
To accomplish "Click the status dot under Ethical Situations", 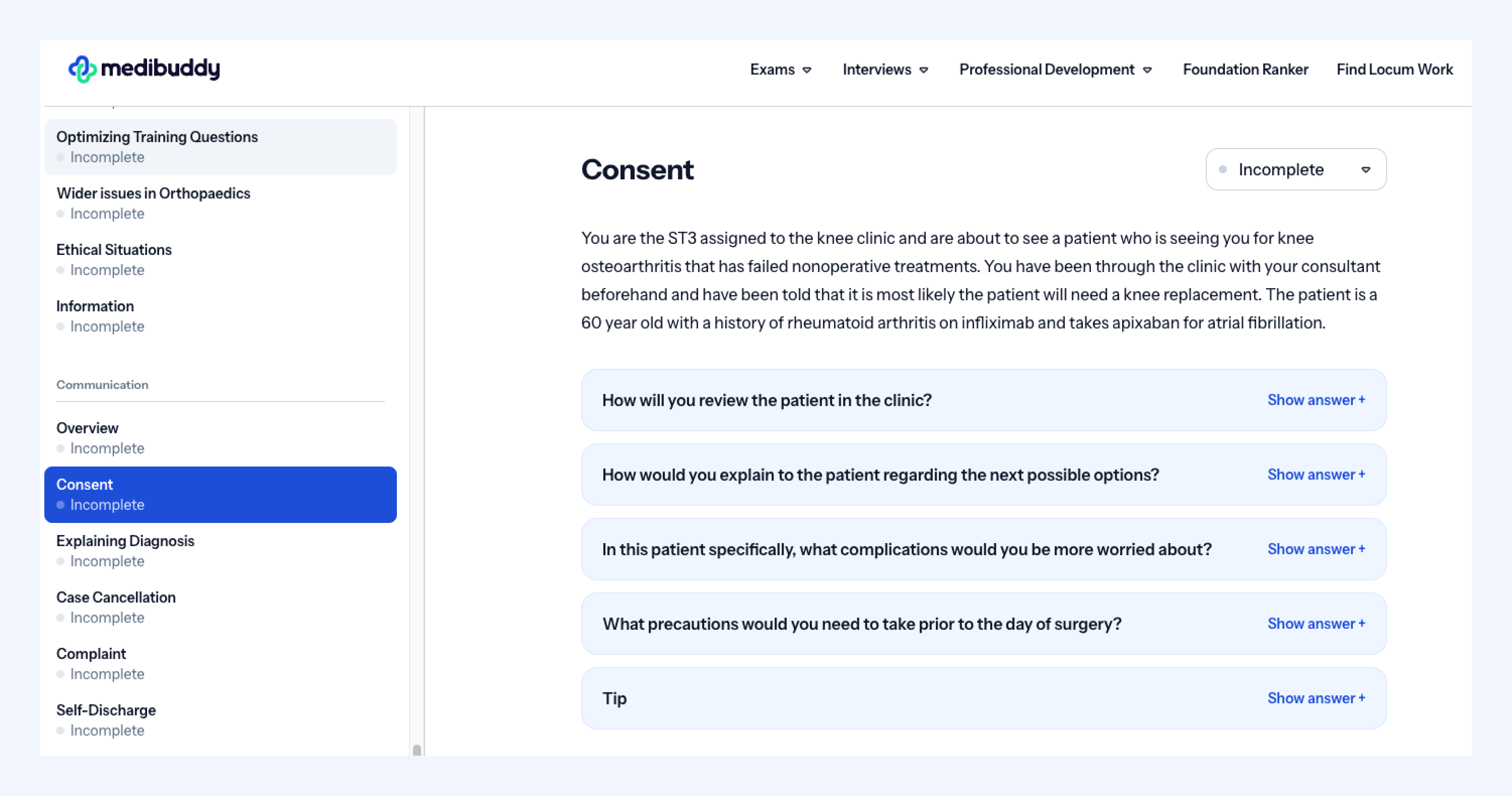I will (x=60, y=270).
